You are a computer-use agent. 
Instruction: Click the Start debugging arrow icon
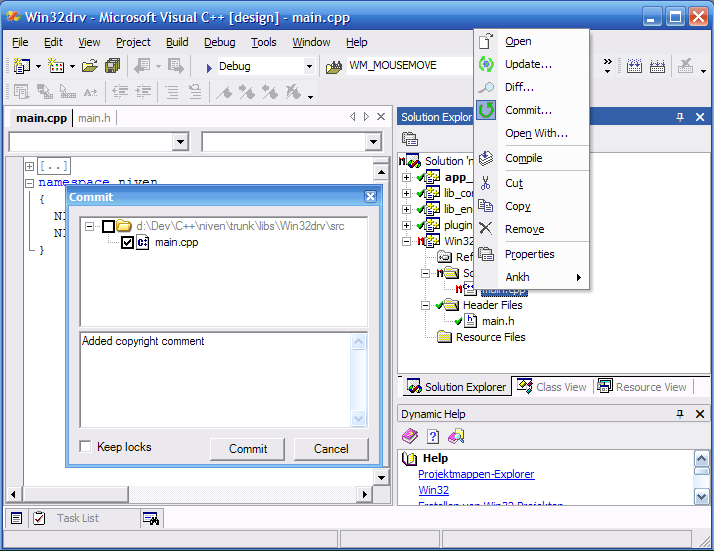pyautogui.click(x=209, y=68)
